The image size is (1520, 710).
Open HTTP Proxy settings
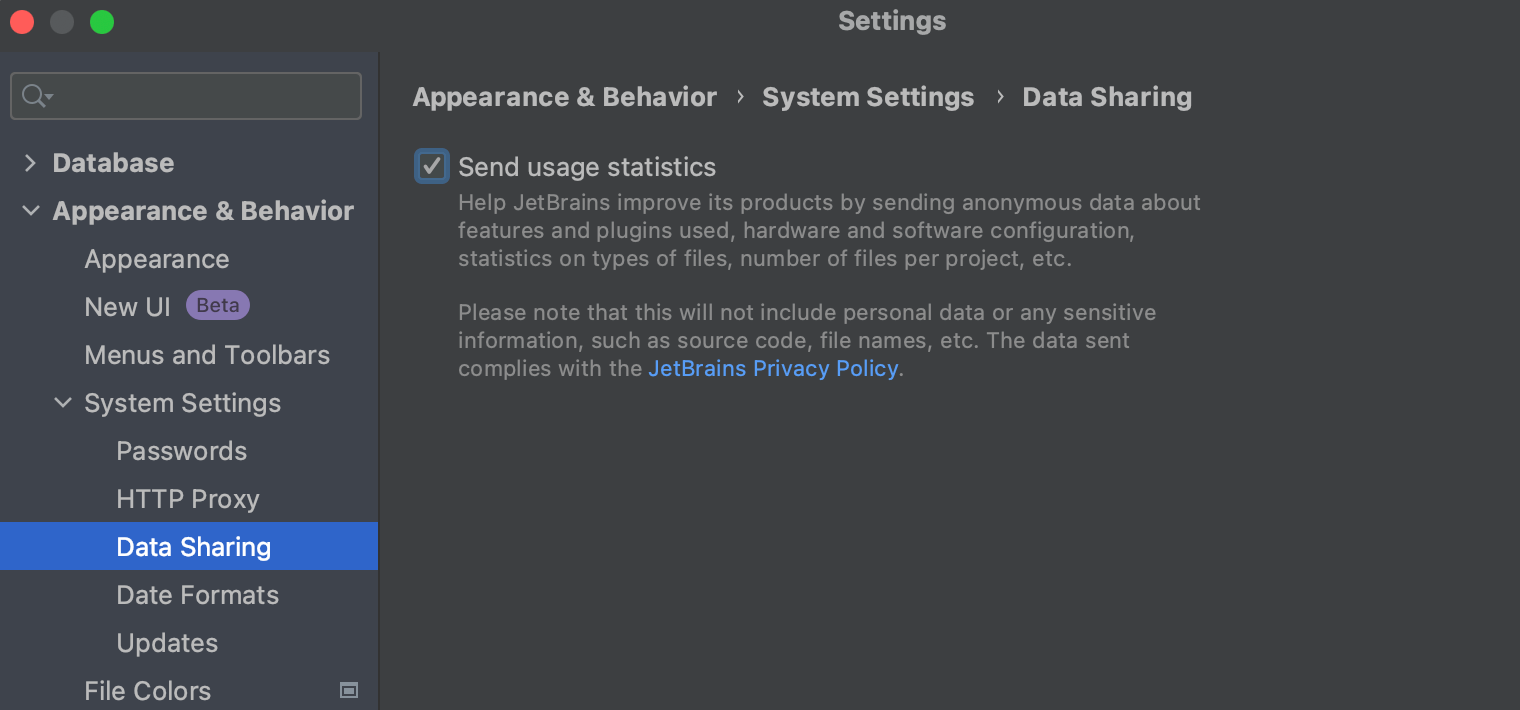[187, 498]
